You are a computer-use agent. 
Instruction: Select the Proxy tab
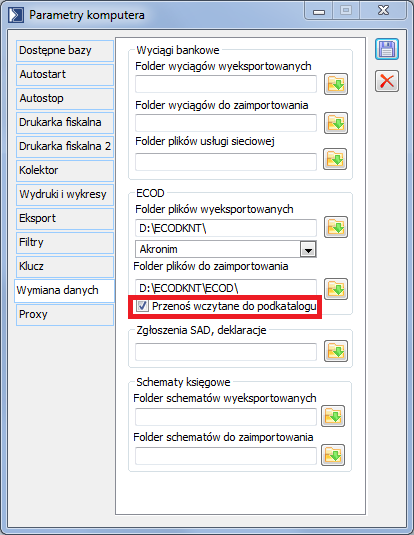(65, 315)
